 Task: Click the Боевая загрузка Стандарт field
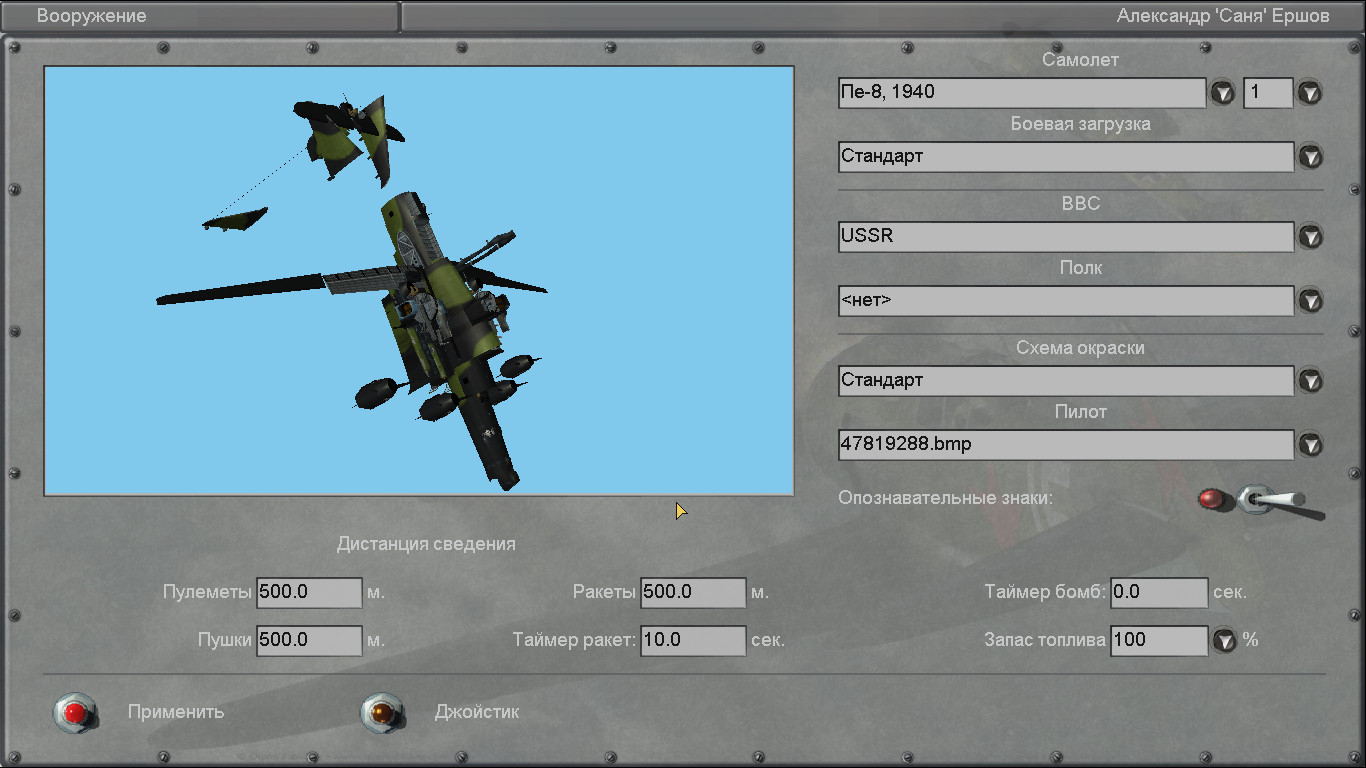[x=1066, y=157]
